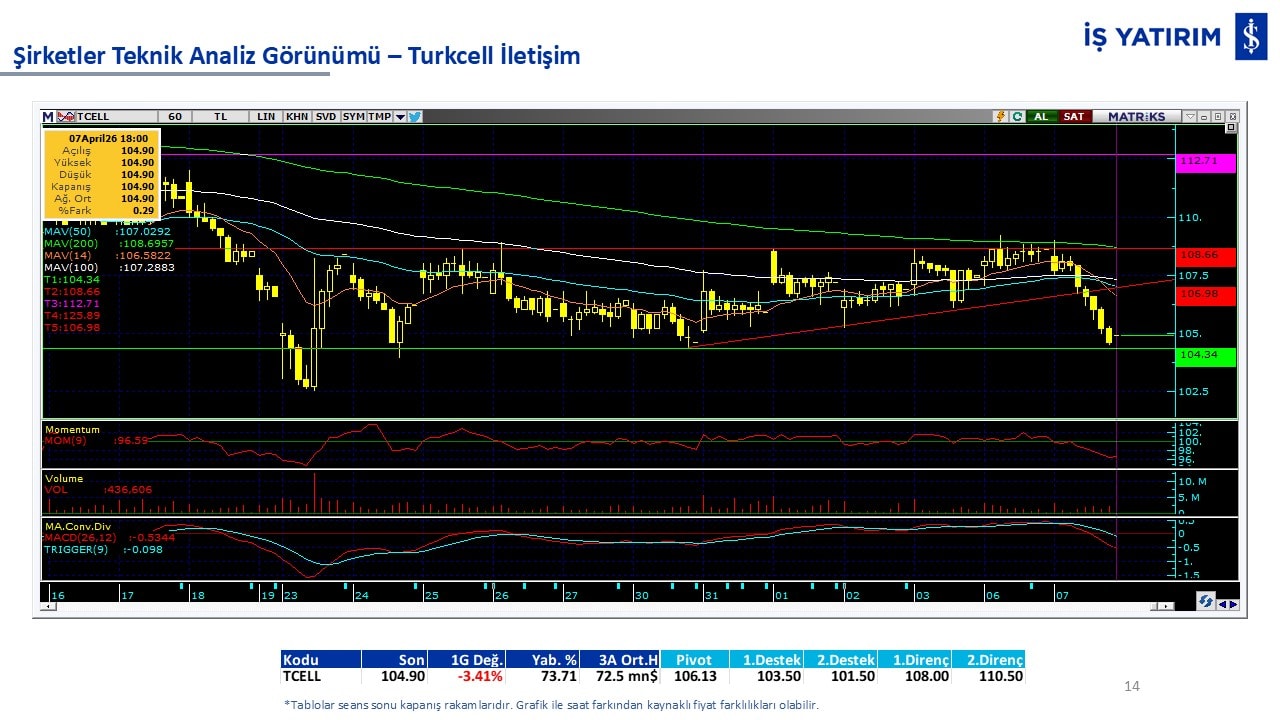Open the chart type icon beside TCELL
Viewport: 1280px width, 720px height.
(x=66, y=117)
